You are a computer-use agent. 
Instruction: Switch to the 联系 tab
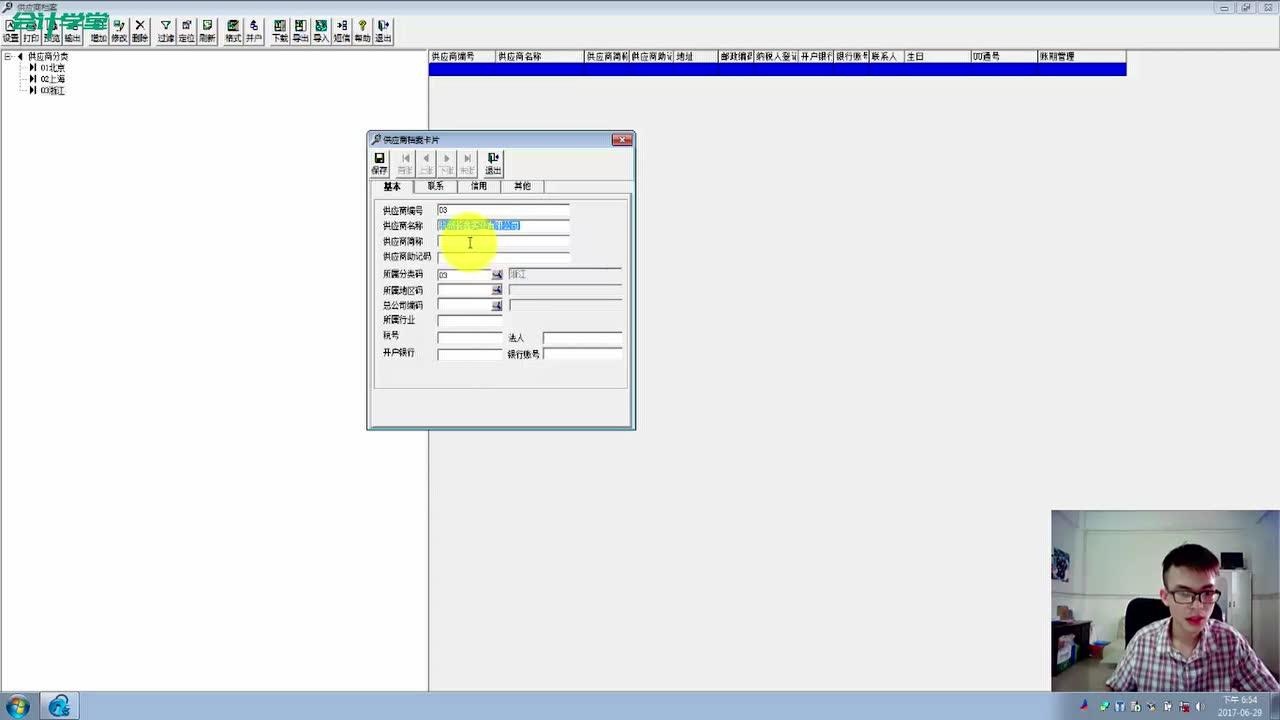pos(435,186)
